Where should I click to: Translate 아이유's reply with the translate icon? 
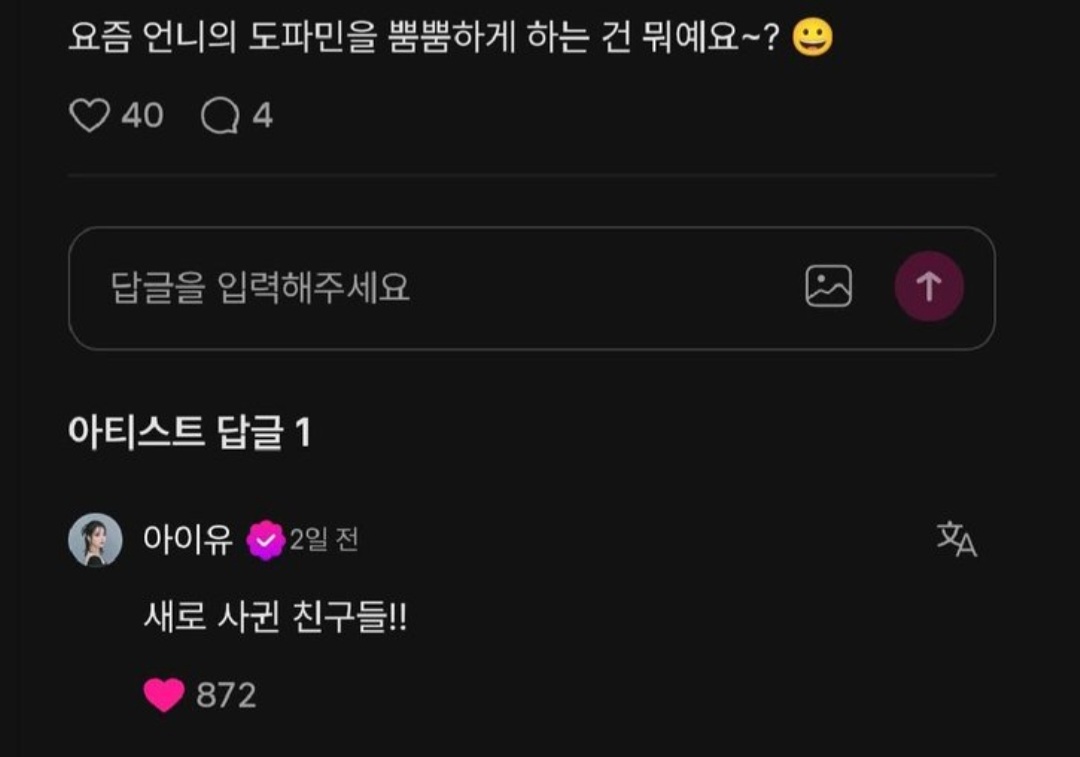957,539
